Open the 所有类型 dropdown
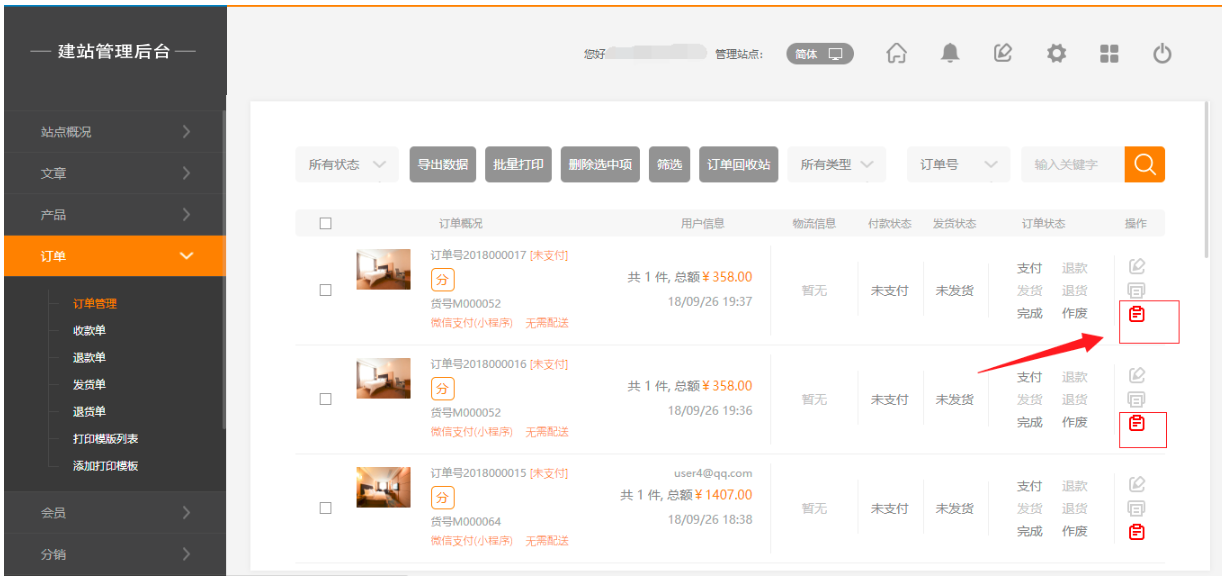This screenshot has width=1222, height=582. 837,165
